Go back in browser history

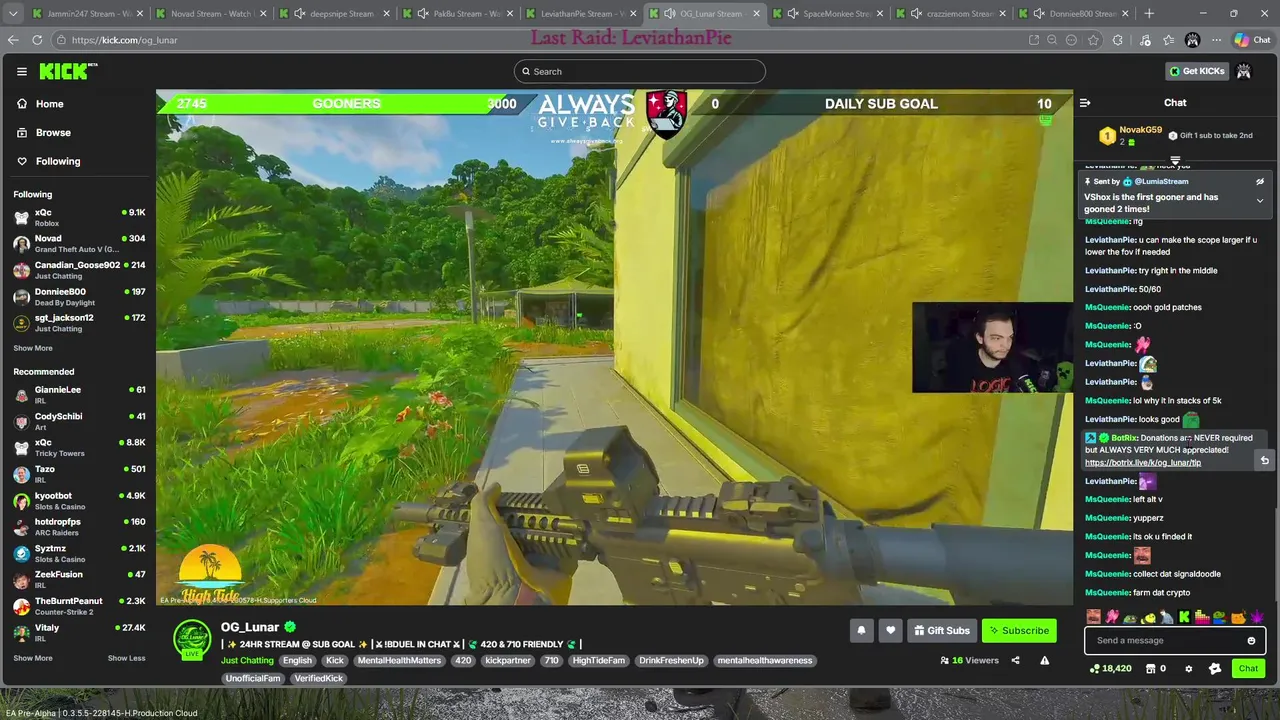pos(13,40)
